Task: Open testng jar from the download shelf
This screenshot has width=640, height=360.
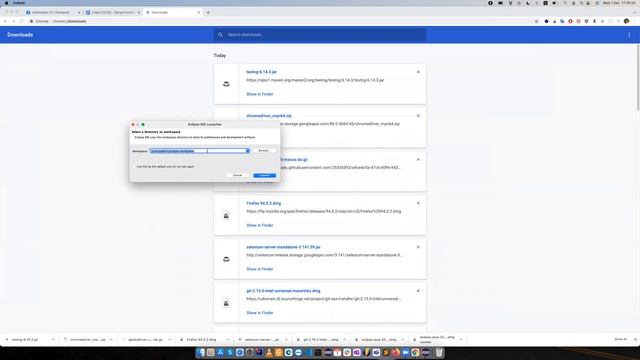Action: tap(25, 340)
